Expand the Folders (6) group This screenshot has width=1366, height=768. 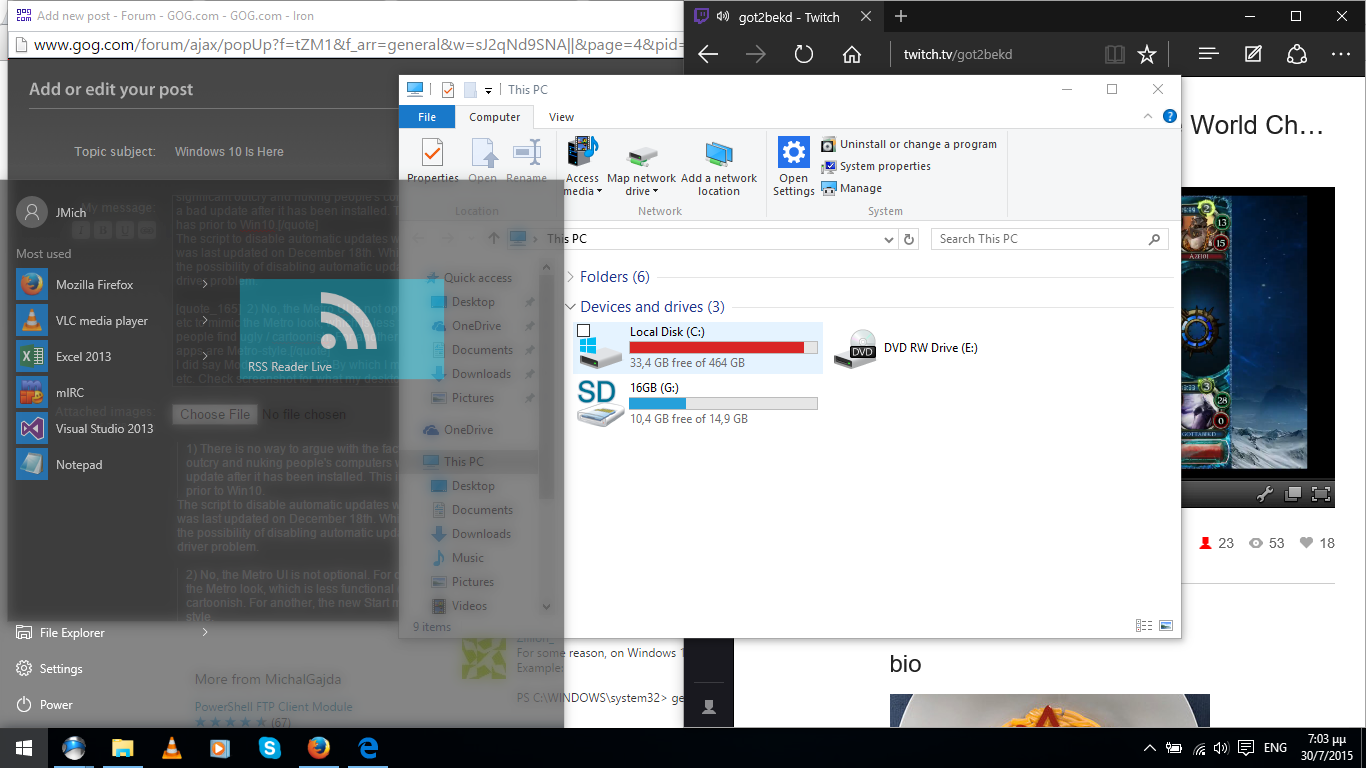click(x=570, y=277)
